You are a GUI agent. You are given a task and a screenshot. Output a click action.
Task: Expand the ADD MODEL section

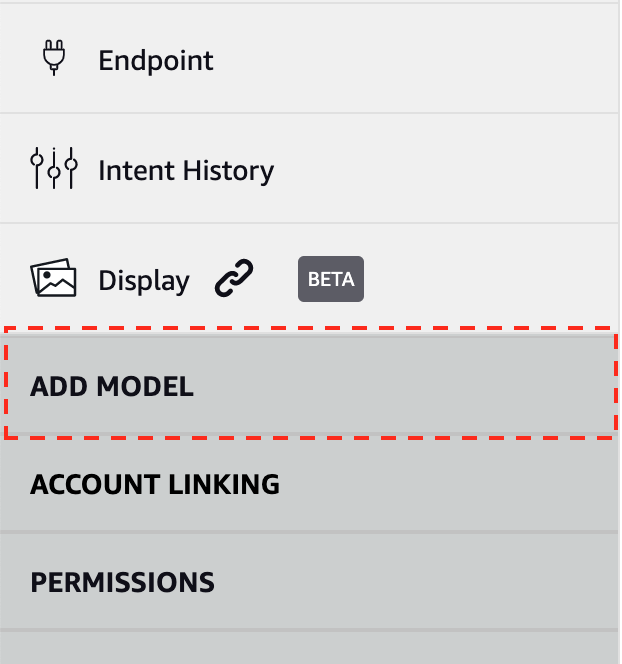[x=309, y=385]
